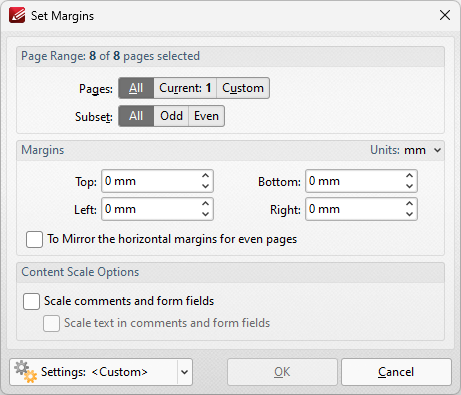Click the Content Scale Options header

80,272
